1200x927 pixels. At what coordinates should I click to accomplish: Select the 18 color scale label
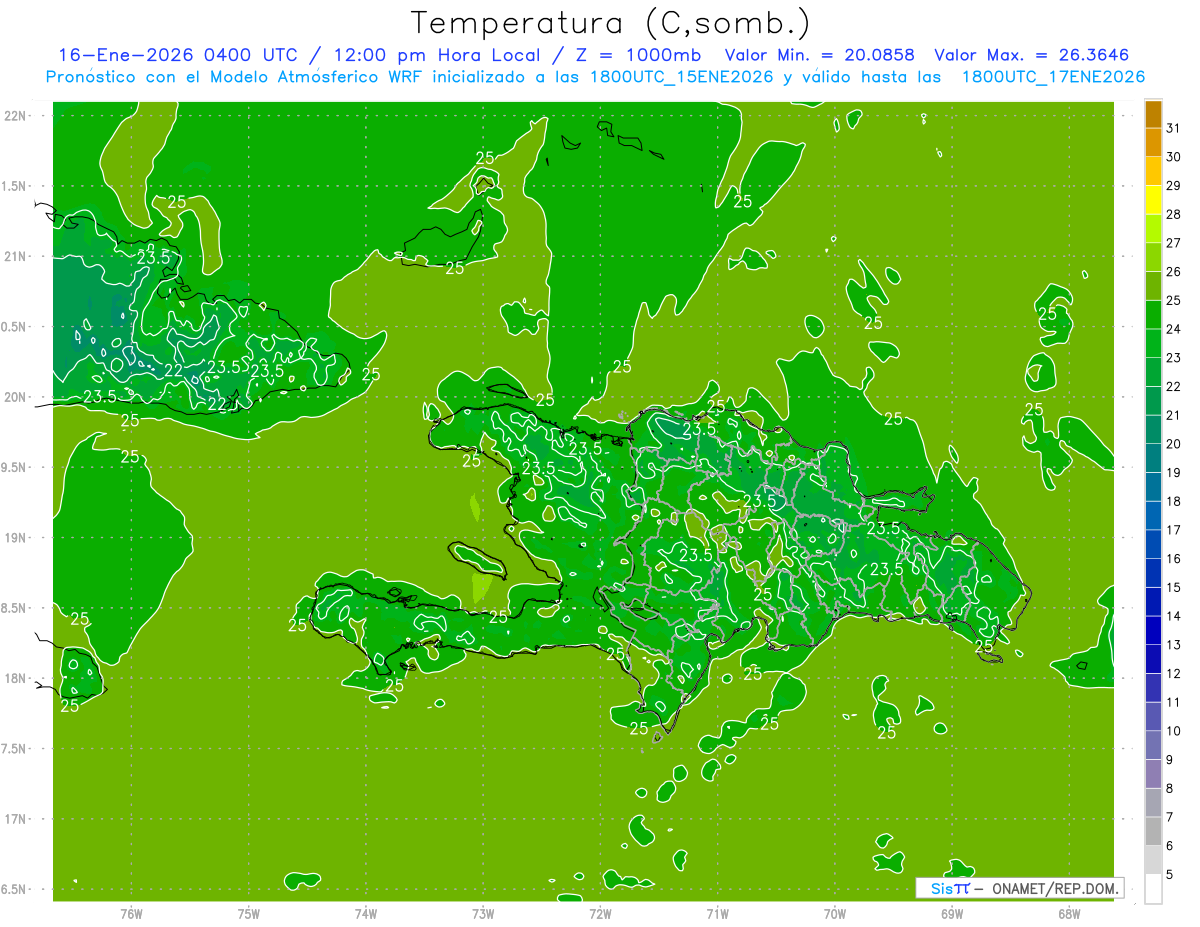[x=1173, y=501]
